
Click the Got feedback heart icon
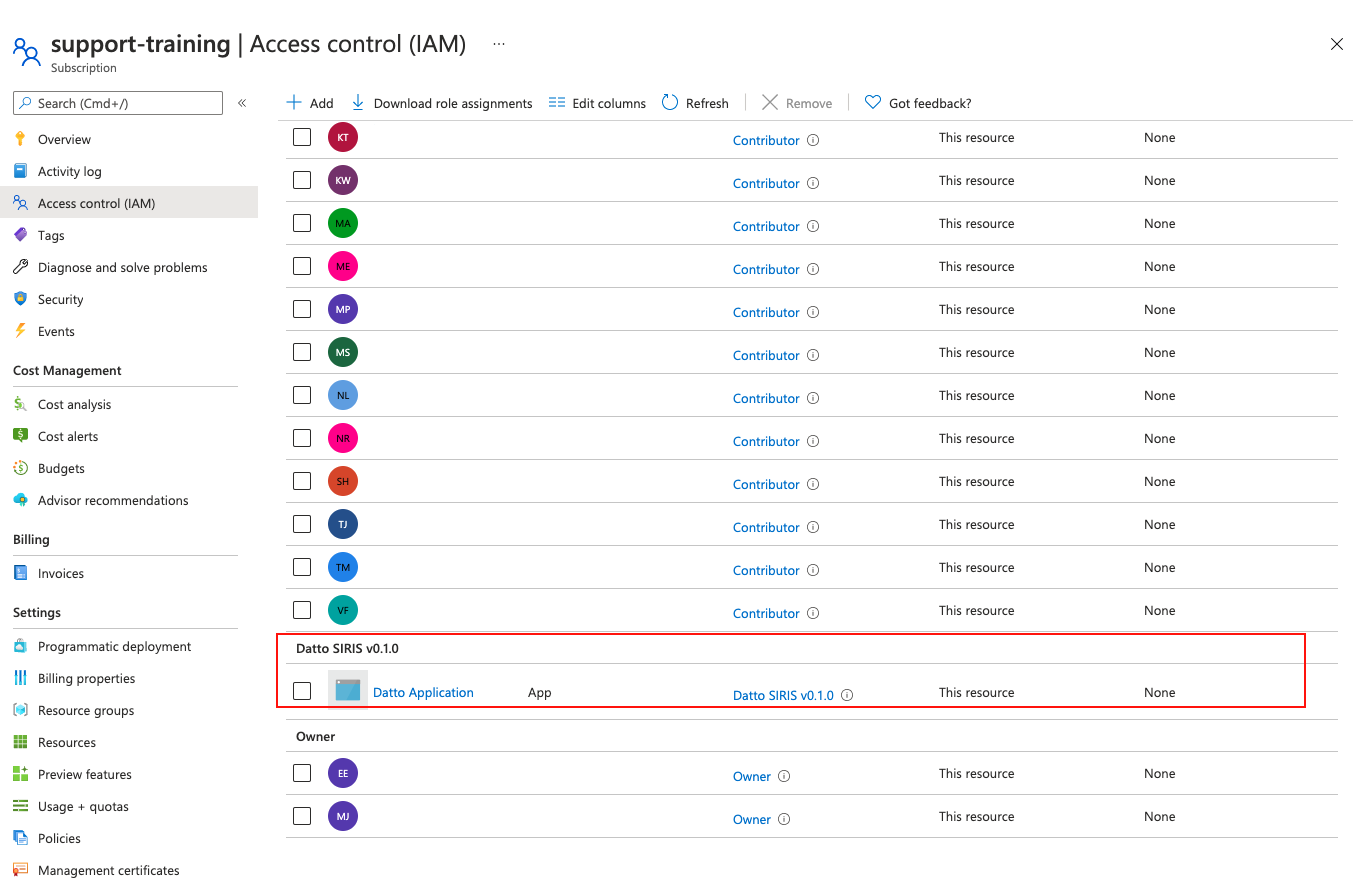(873, 103)
